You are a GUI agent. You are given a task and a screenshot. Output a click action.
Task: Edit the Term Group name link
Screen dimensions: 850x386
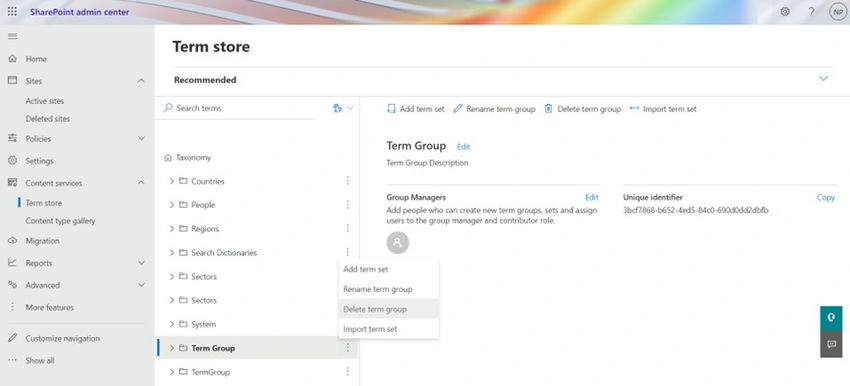[x=463, y=147]
